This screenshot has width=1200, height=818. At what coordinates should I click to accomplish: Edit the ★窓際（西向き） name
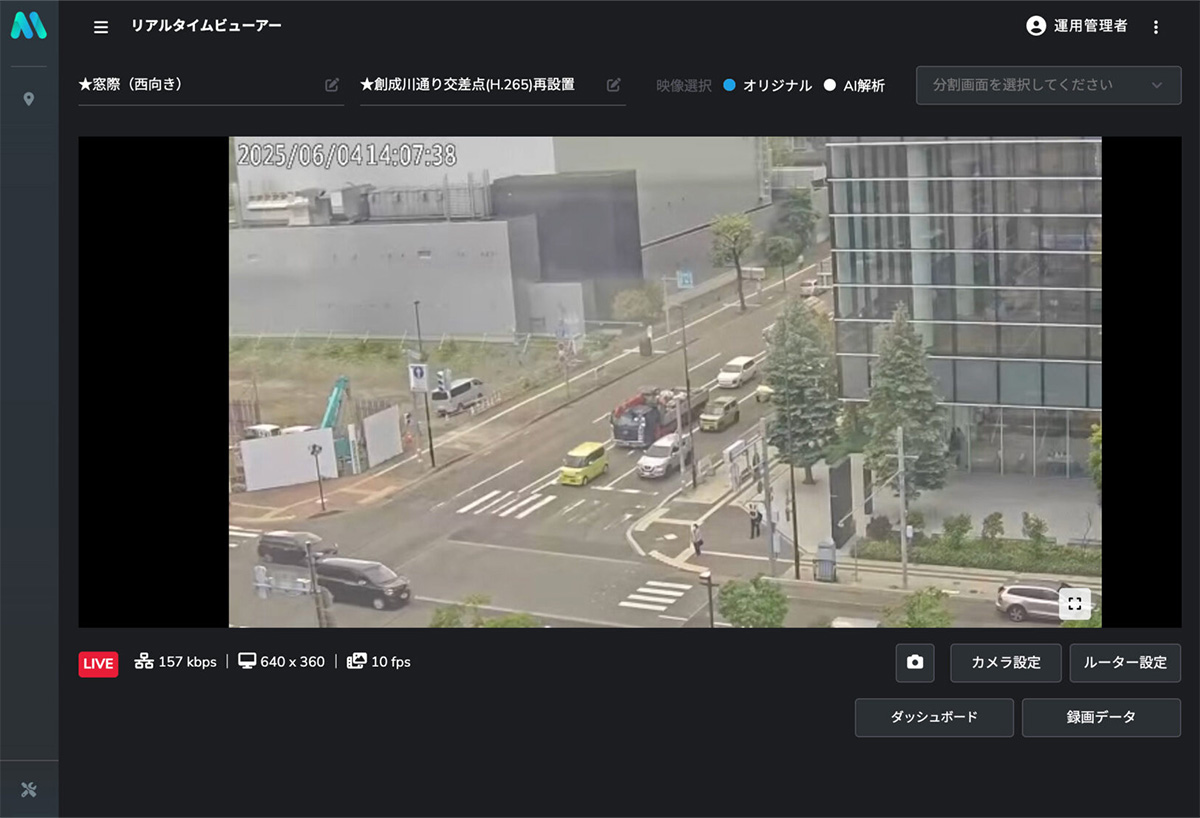coord(332,85)
